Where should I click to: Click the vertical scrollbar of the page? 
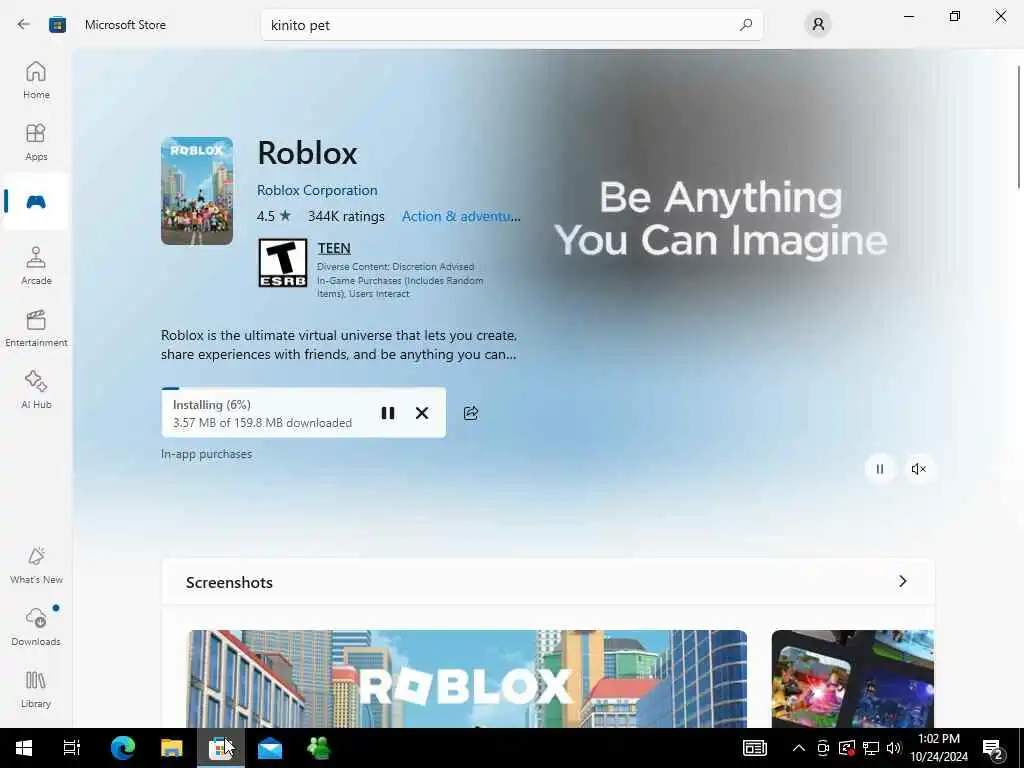coord(1018,128)
